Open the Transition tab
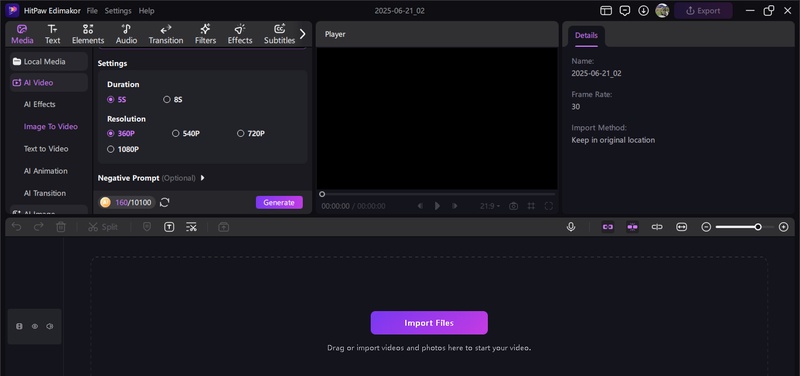The image size is (800, 376). [x=166, y=34]
